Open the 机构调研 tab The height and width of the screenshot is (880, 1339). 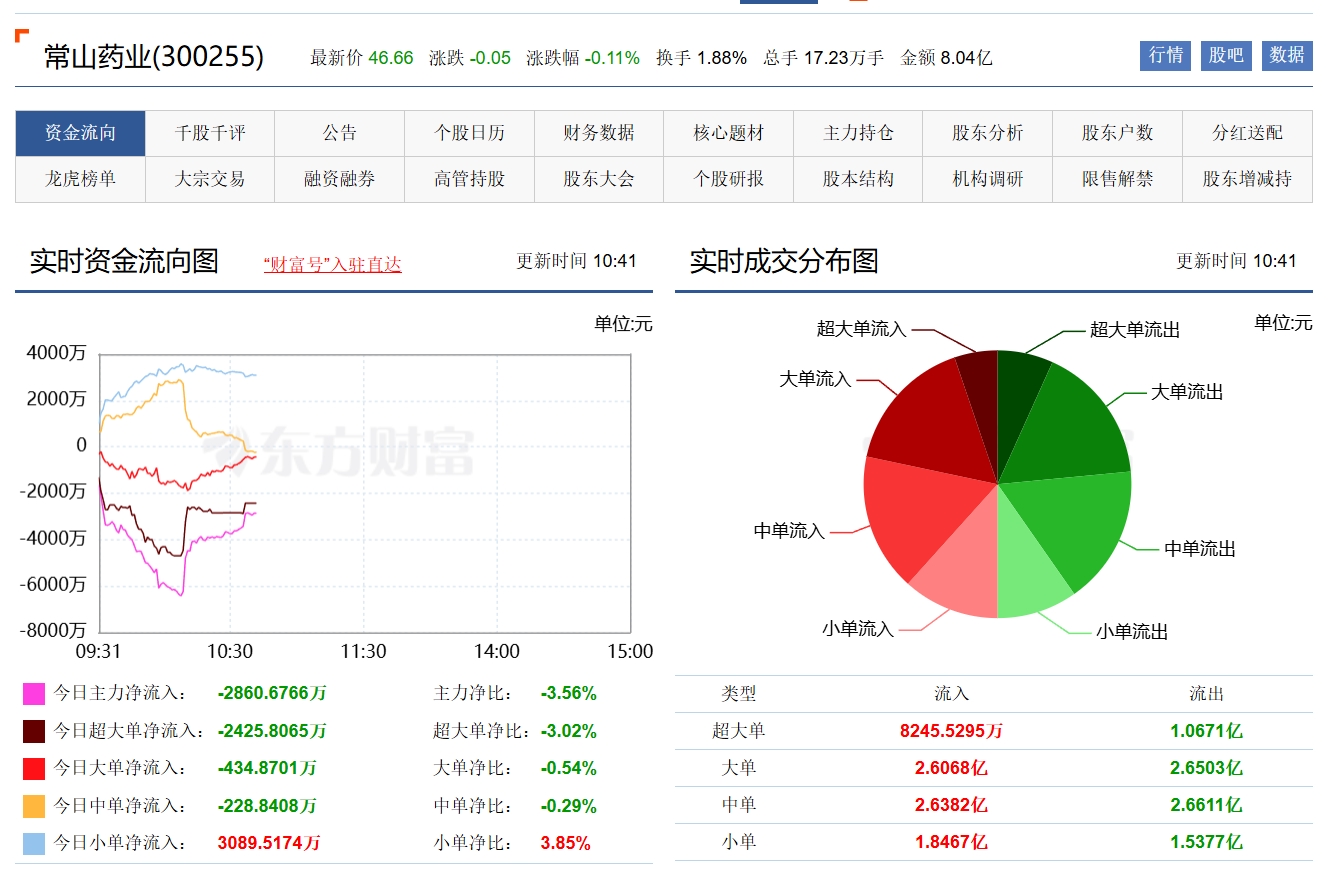[x=988, y=179]
